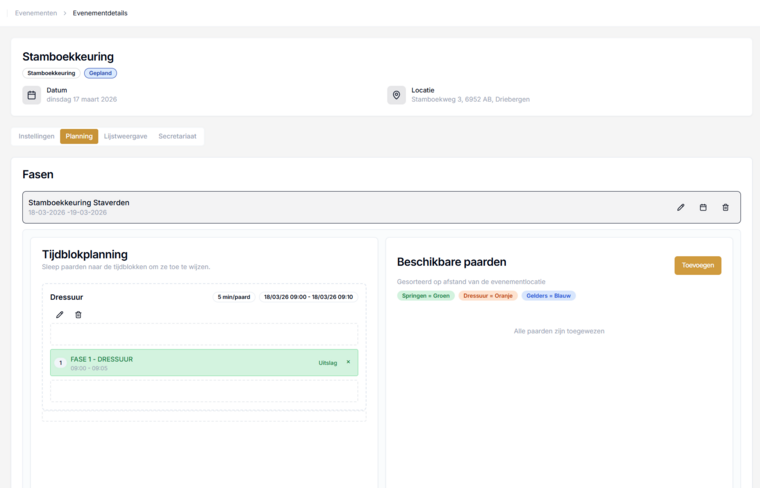This screenshot has height=488, width=760.
Task: Switch to the Lijstweergave tab
Action: [x=126, y=136]
